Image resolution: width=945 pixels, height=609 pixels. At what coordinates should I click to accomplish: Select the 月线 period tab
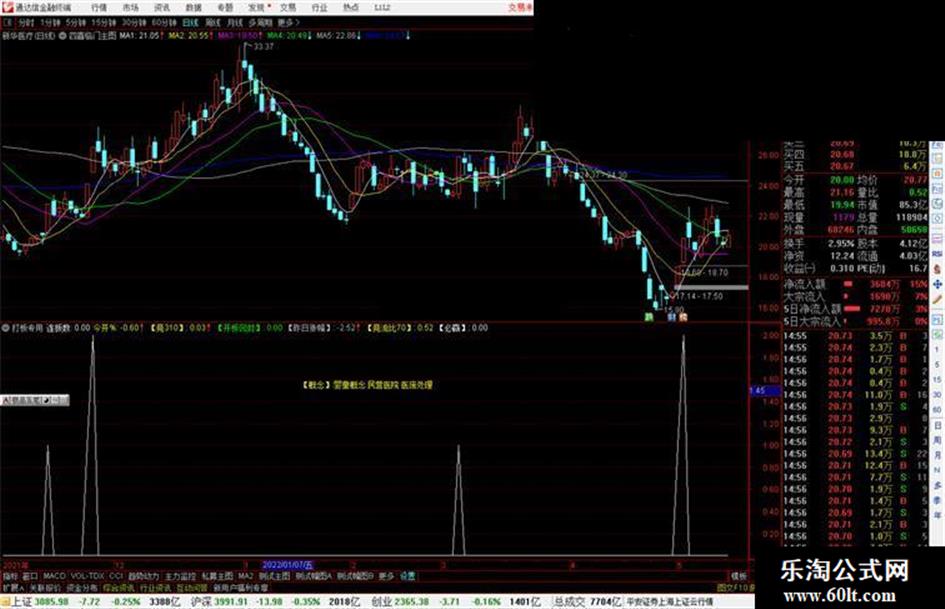(x=234, y=23)
